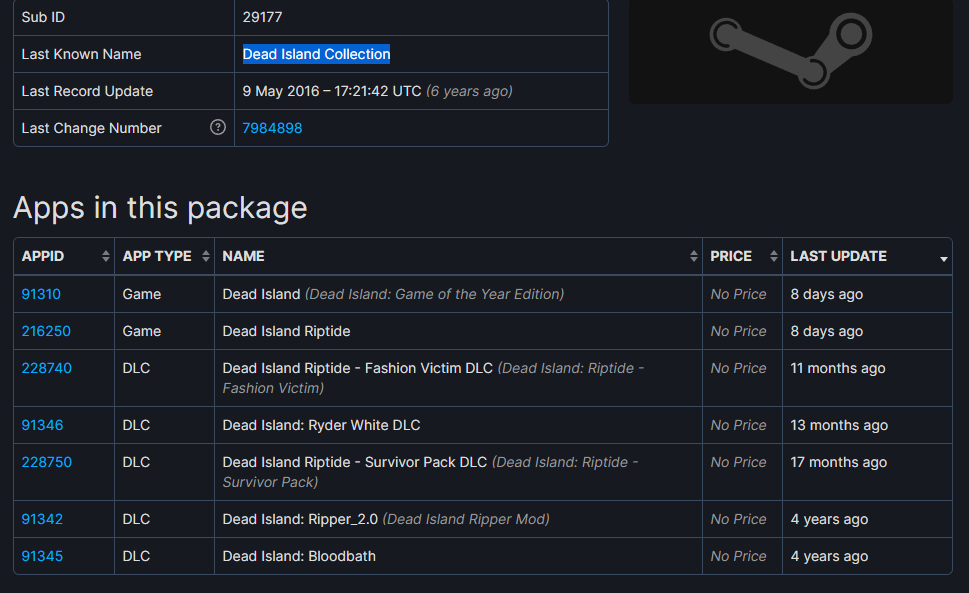
Task: Open app ID 91310 link
Action: [41, 294]
